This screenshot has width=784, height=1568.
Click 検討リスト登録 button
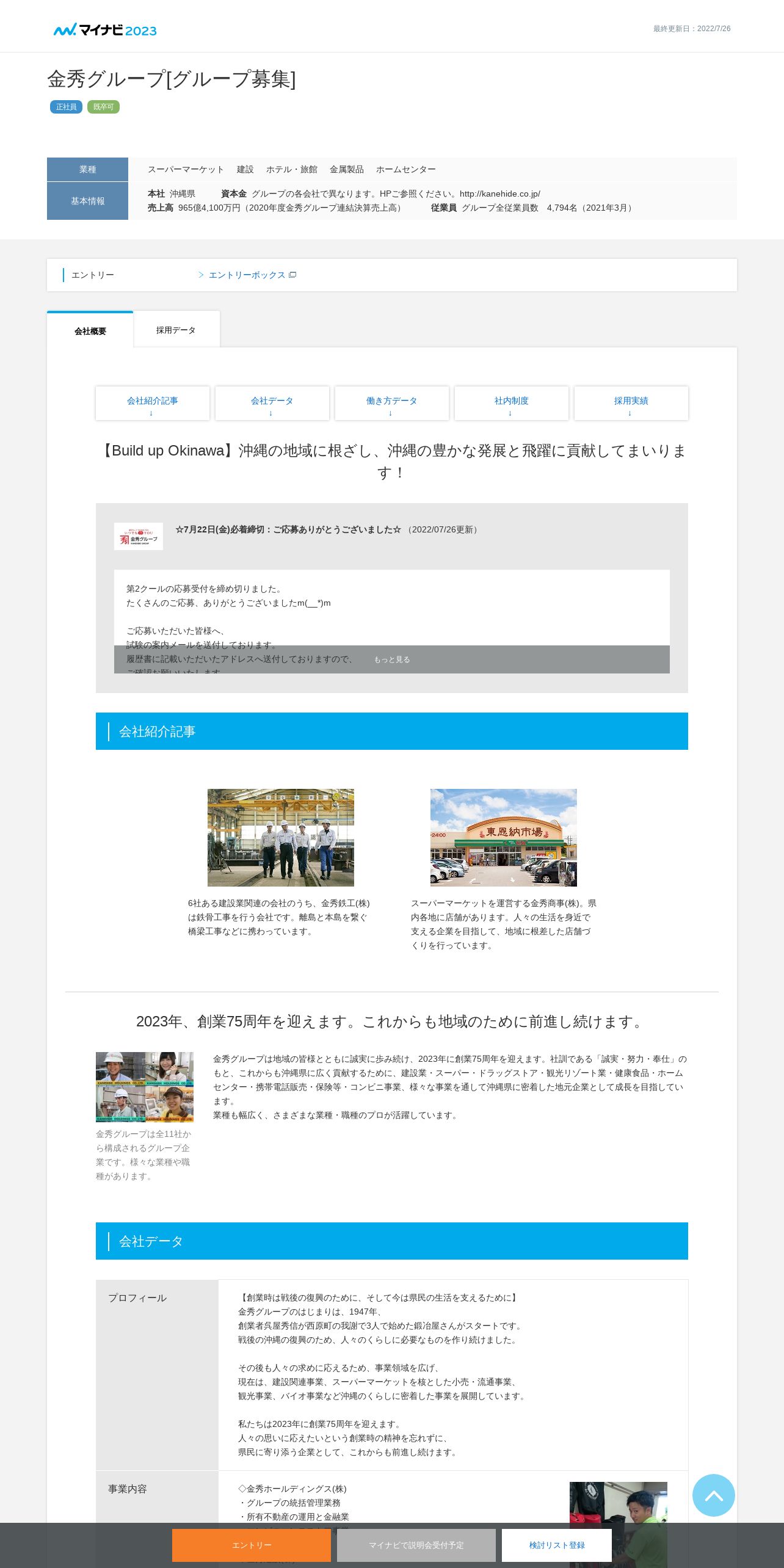[557, 1545]
